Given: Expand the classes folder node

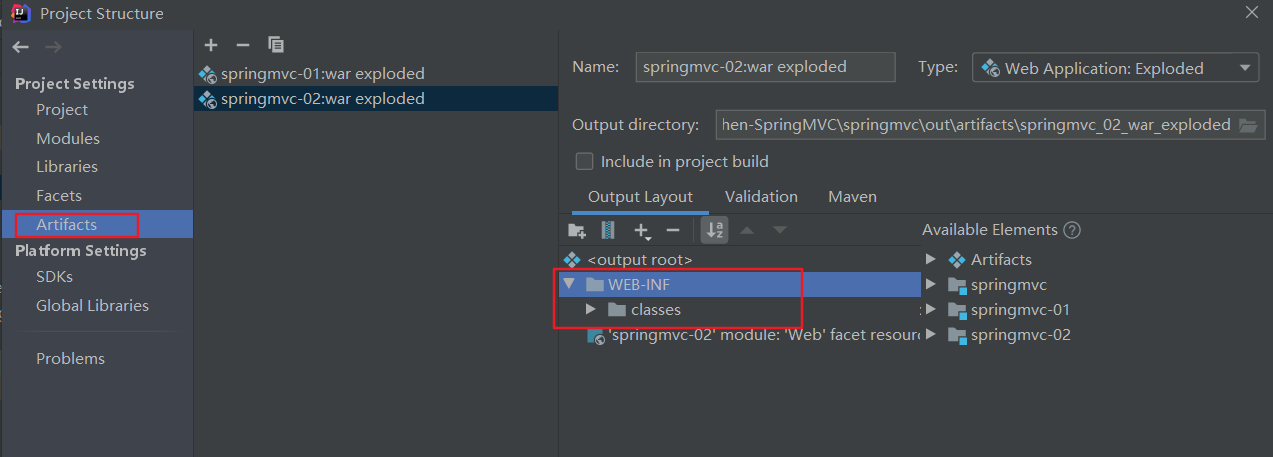Looking at the screenshot, I should 592,310.
